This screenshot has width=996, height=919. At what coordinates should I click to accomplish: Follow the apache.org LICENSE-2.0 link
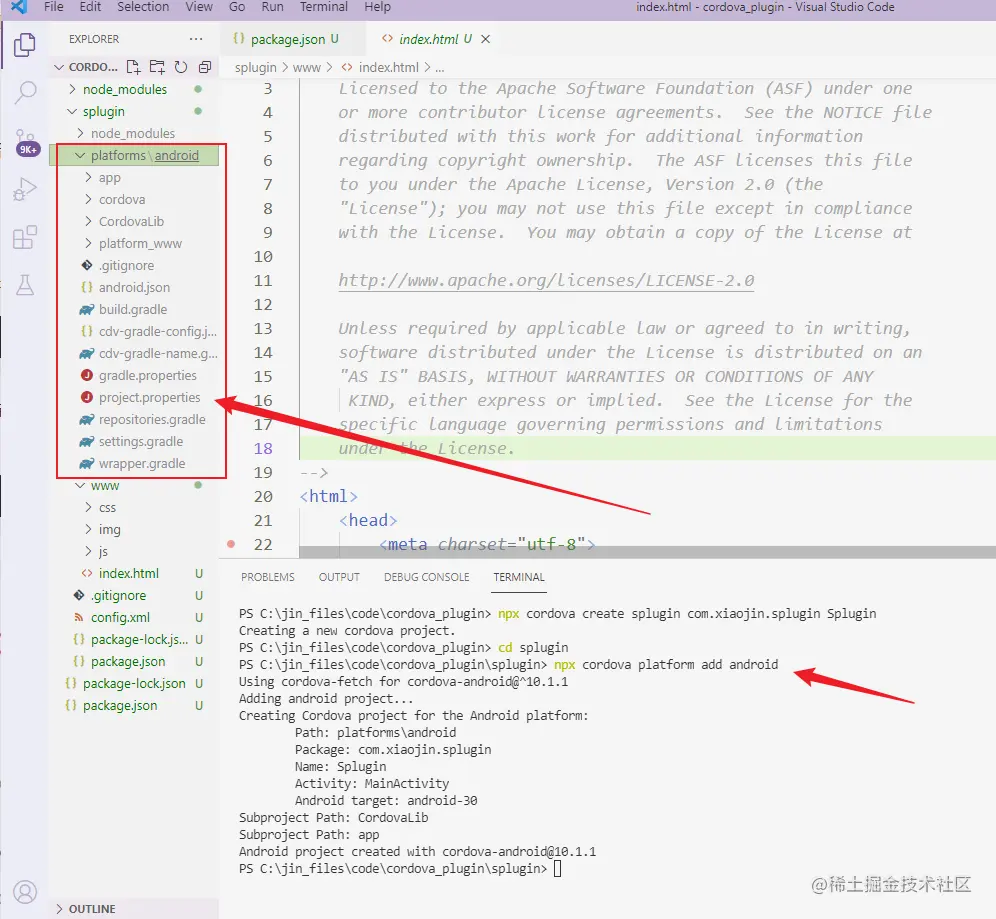[546, 281]
